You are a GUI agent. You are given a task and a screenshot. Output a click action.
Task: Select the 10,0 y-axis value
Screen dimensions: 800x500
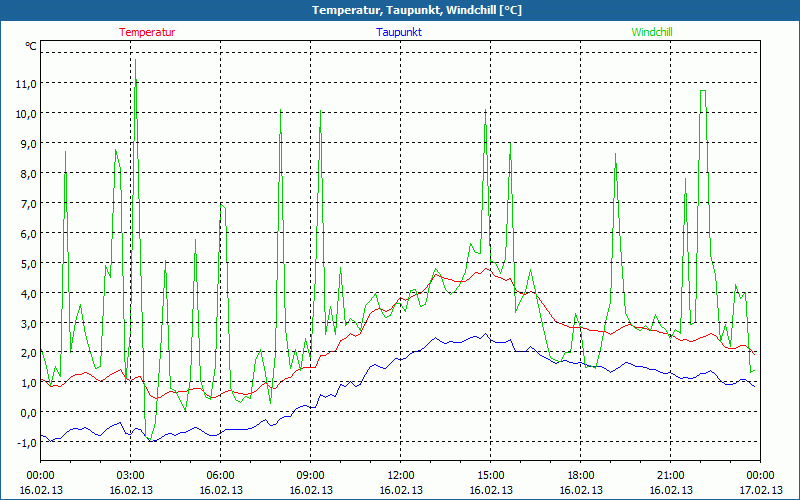26,113
